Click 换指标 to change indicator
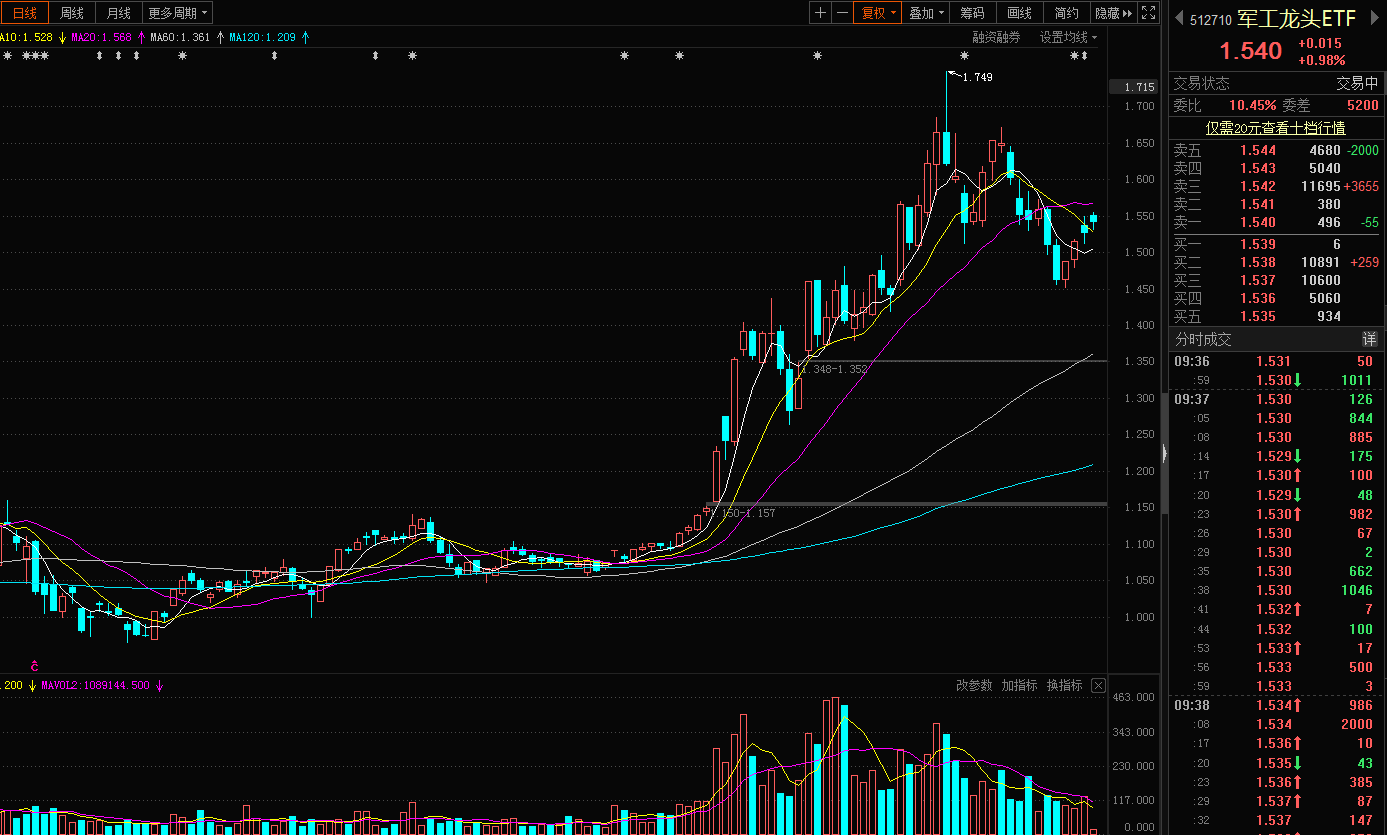 tap(1064, 685)
